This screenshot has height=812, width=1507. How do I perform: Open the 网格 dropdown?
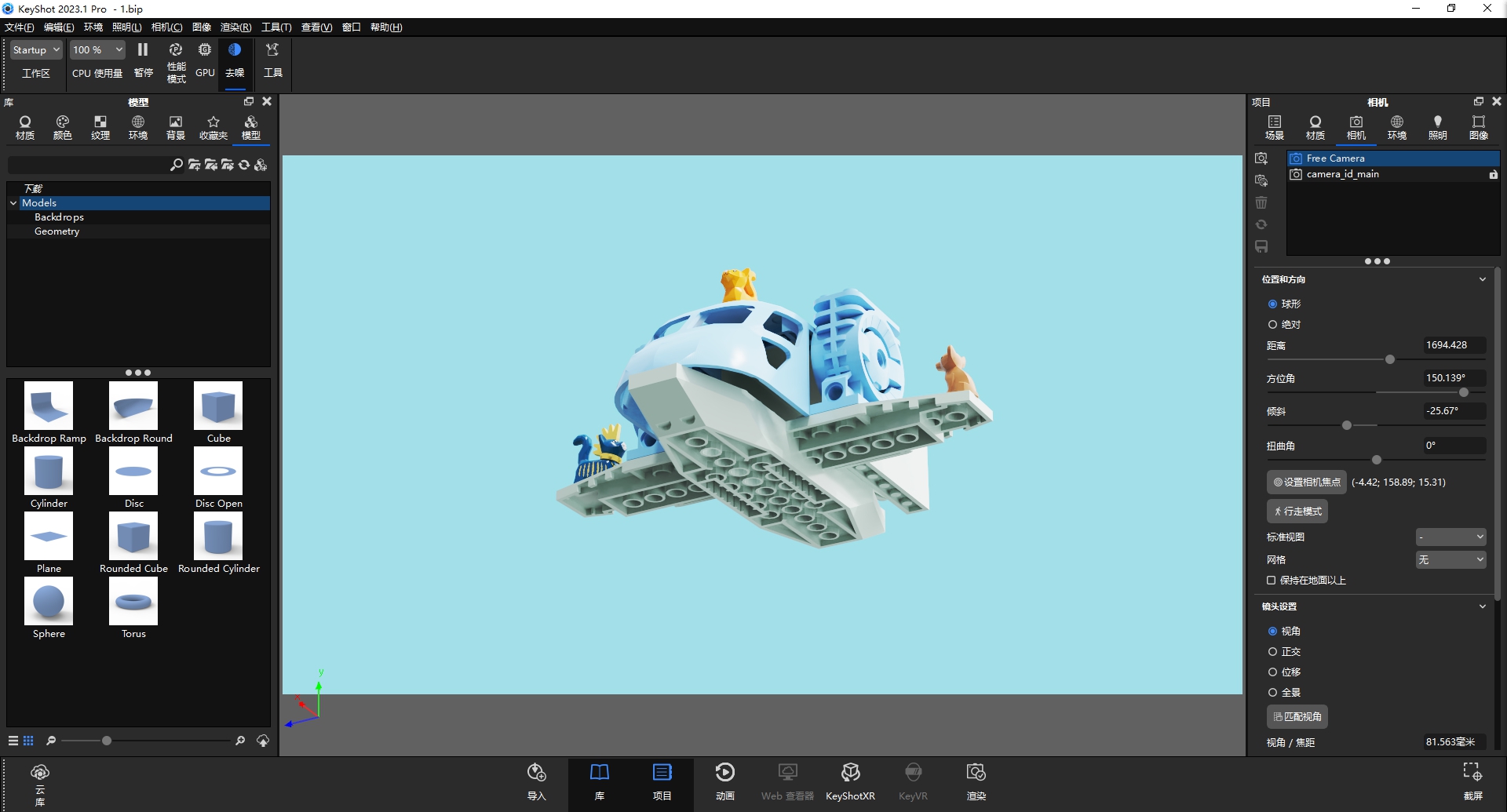point(1451,559)
